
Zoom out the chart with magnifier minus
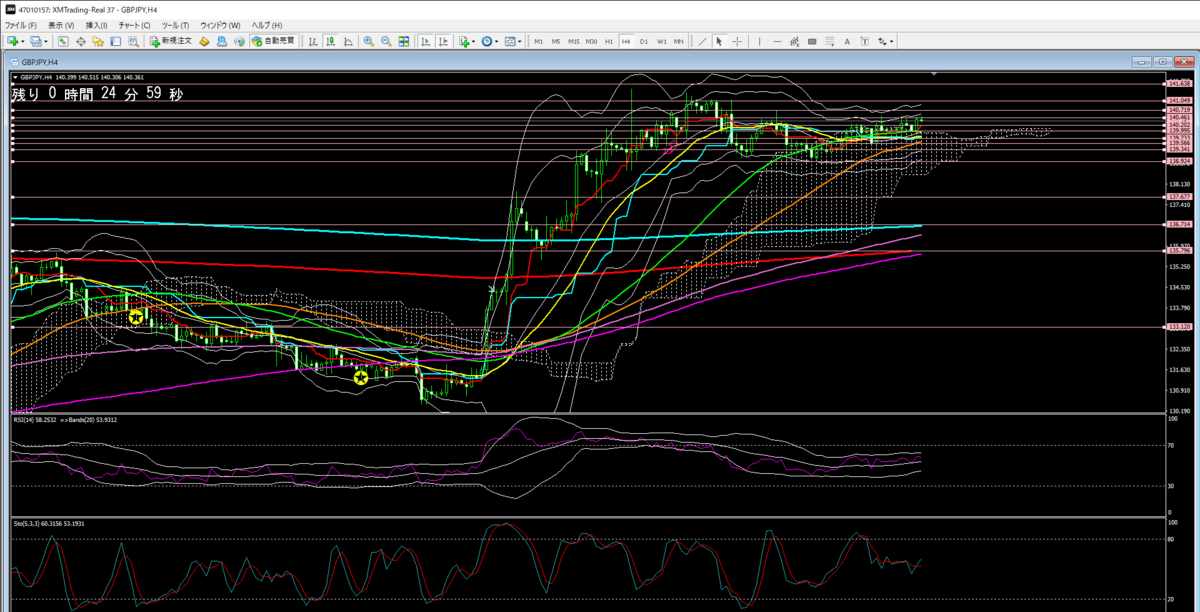coord(386,41)
